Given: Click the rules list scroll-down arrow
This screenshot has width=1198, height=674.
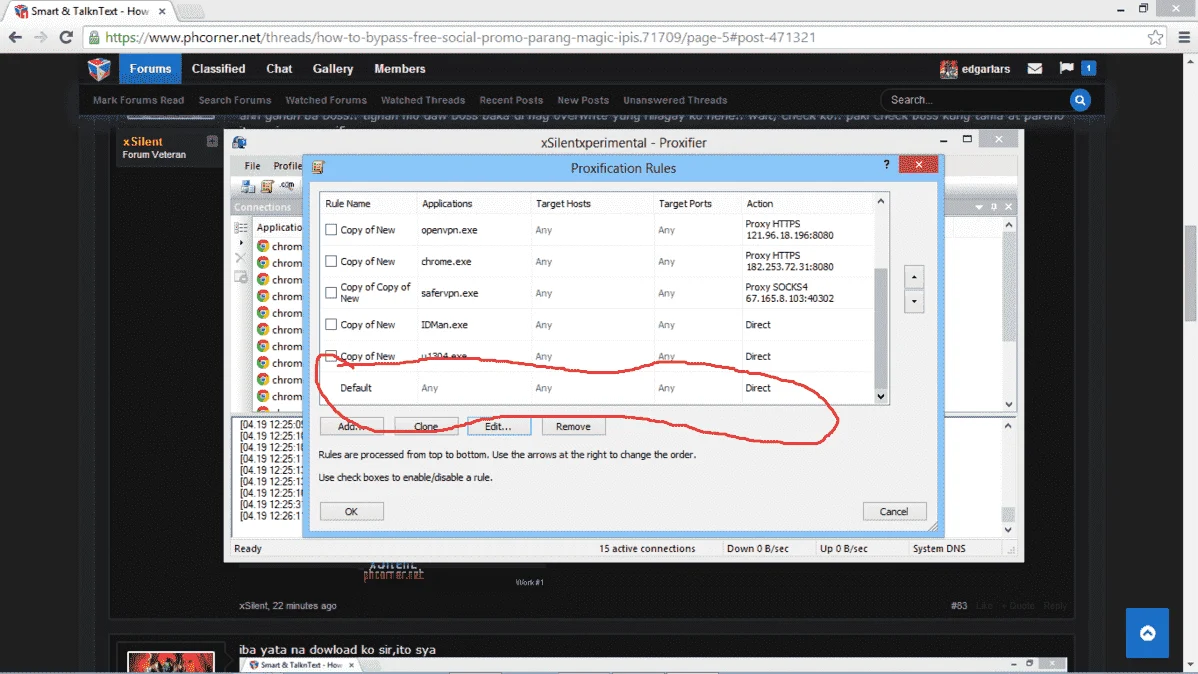Looking at the screenshot, I should point(880,396).
